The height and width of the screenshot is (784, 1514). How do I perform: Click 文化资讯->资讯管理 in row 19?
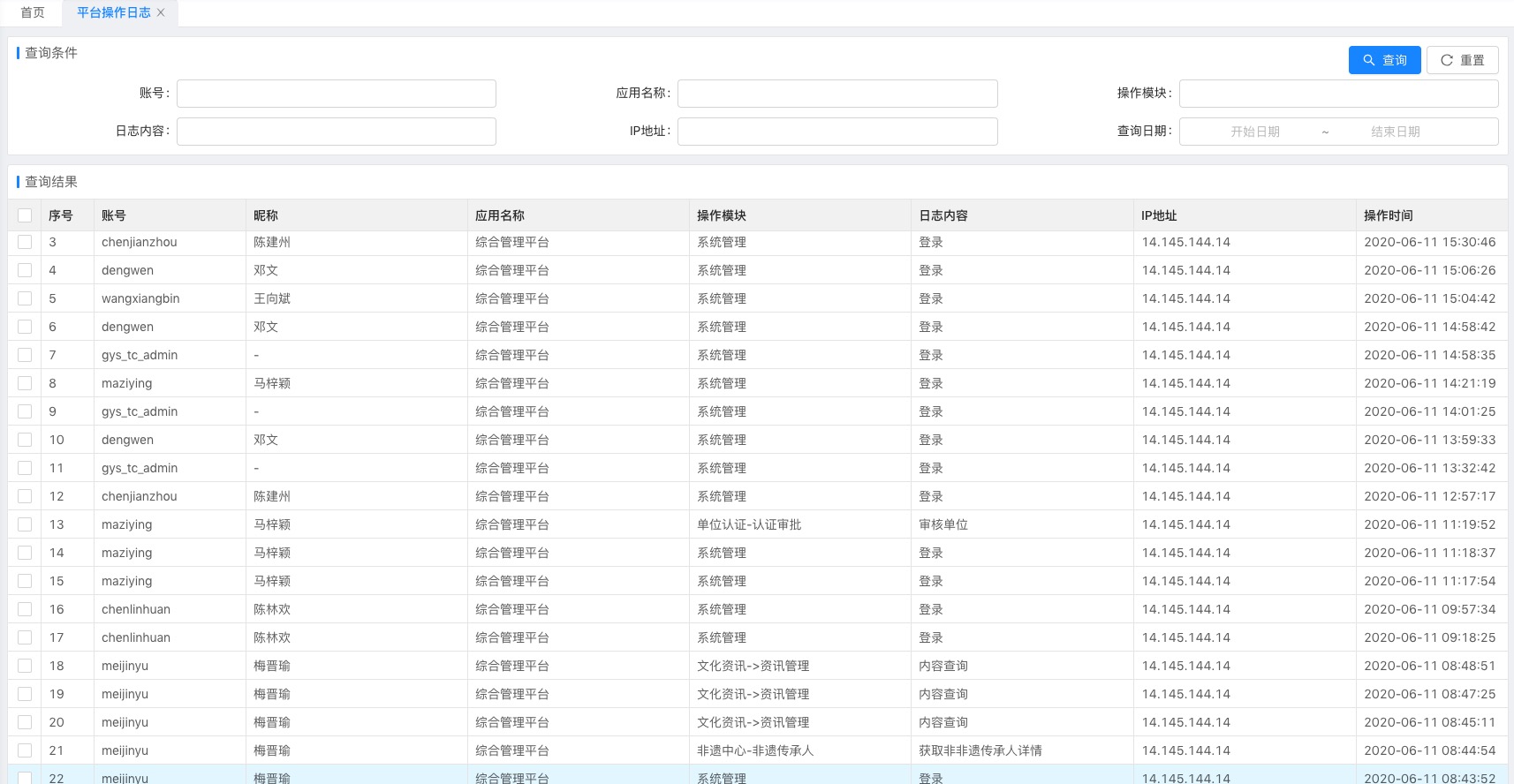[x=753, y=694]
